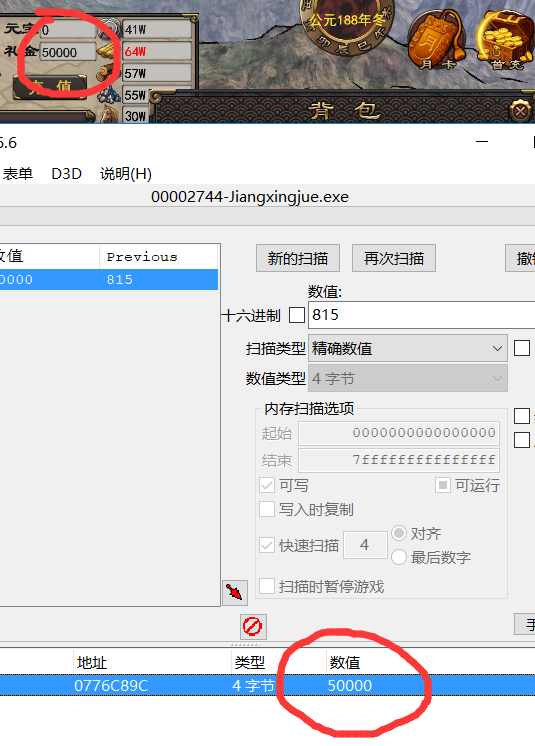Toggle the 快速扫描 fast scan checkbox
The image size is (535, 746).
[267, 545]
